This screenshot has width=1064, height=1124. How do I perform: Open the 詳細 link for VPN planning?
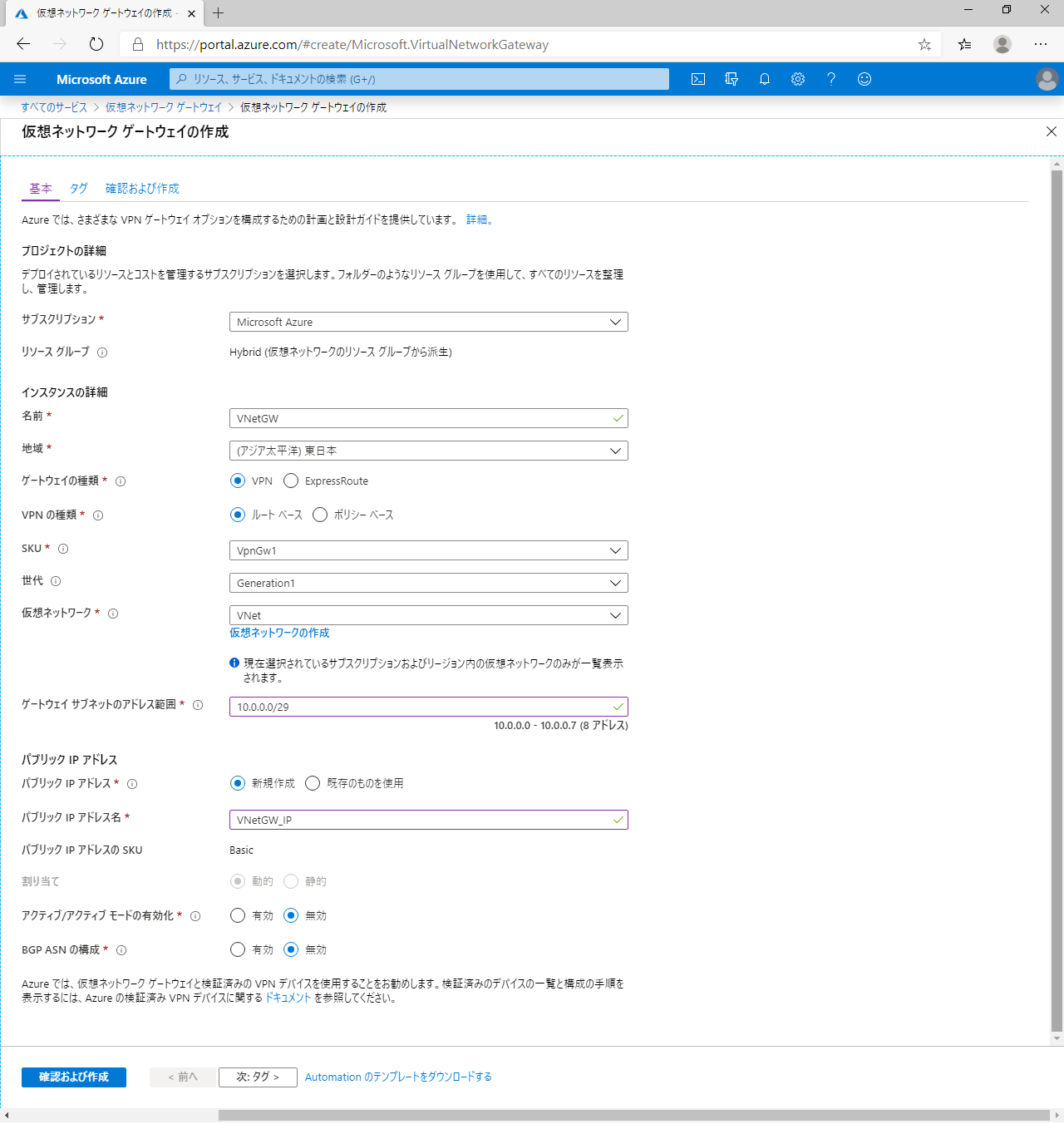(x=479, y=219)
